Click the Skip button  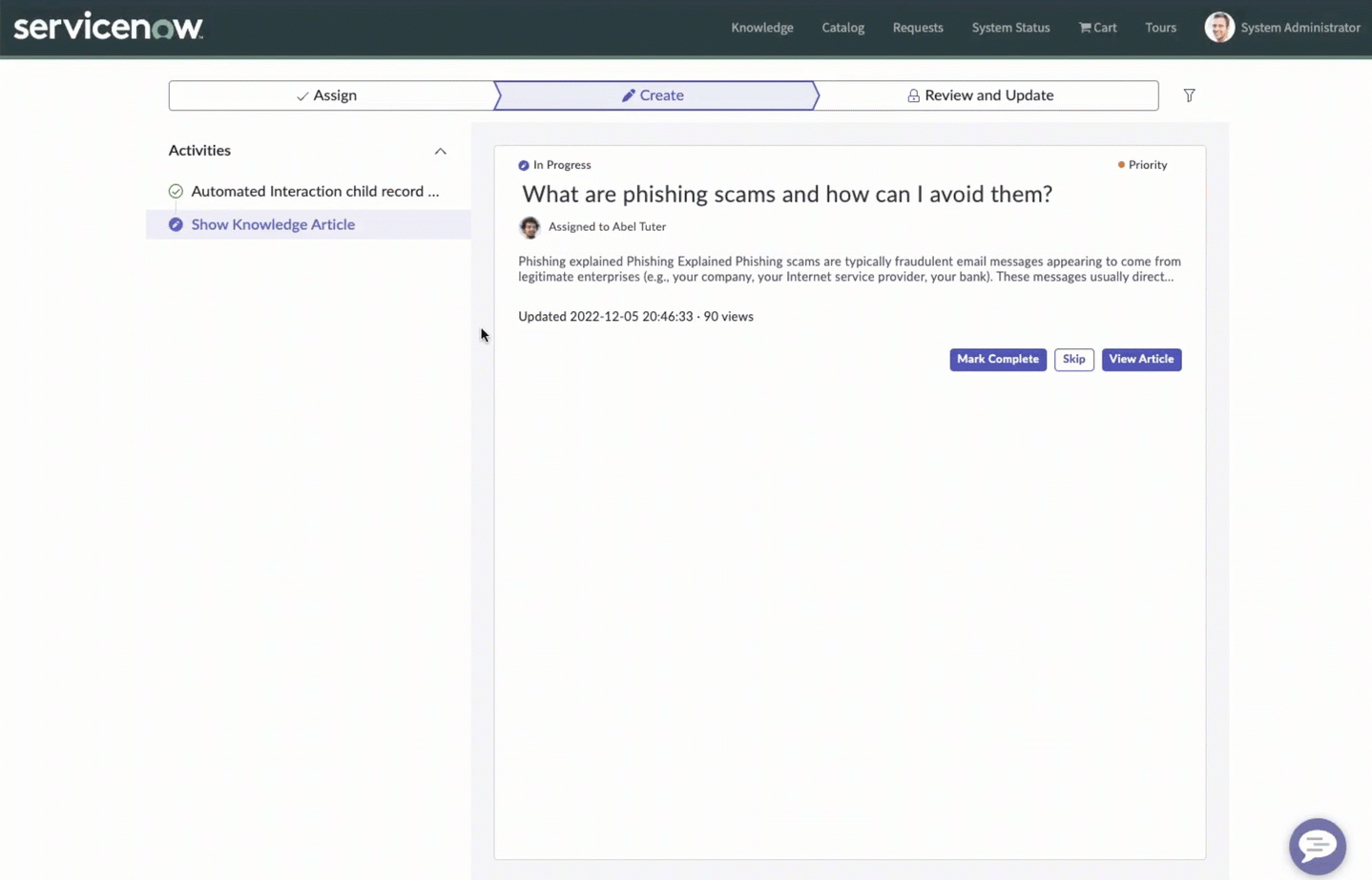[x=1073, y=360]
